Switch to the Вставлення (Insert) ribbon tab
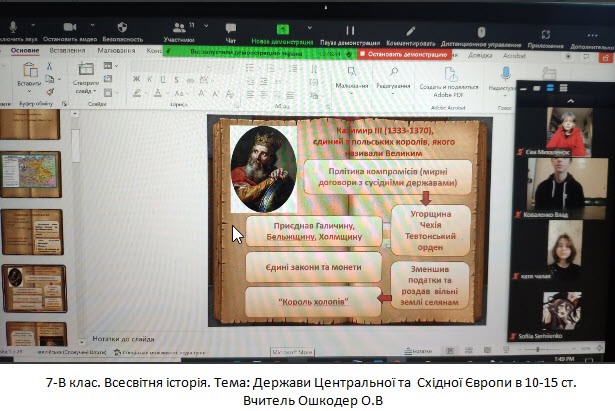The height and width of the screenshot is (411, 615). pyautogui.click(x=67, y=50)
